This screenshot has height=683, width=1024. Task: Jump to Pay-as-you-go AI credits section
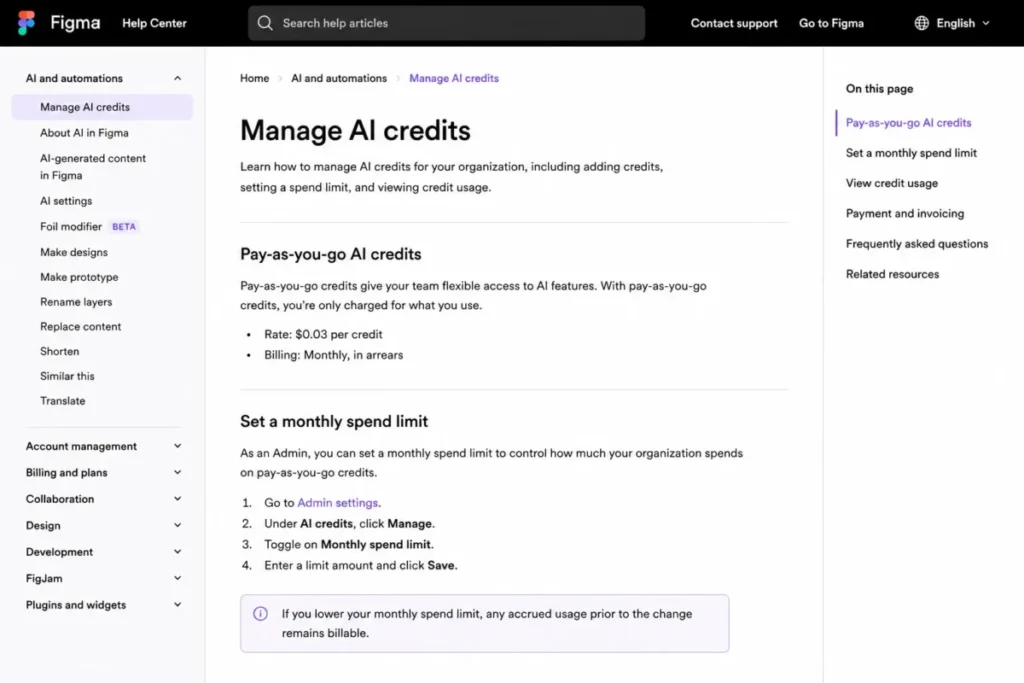908,123
